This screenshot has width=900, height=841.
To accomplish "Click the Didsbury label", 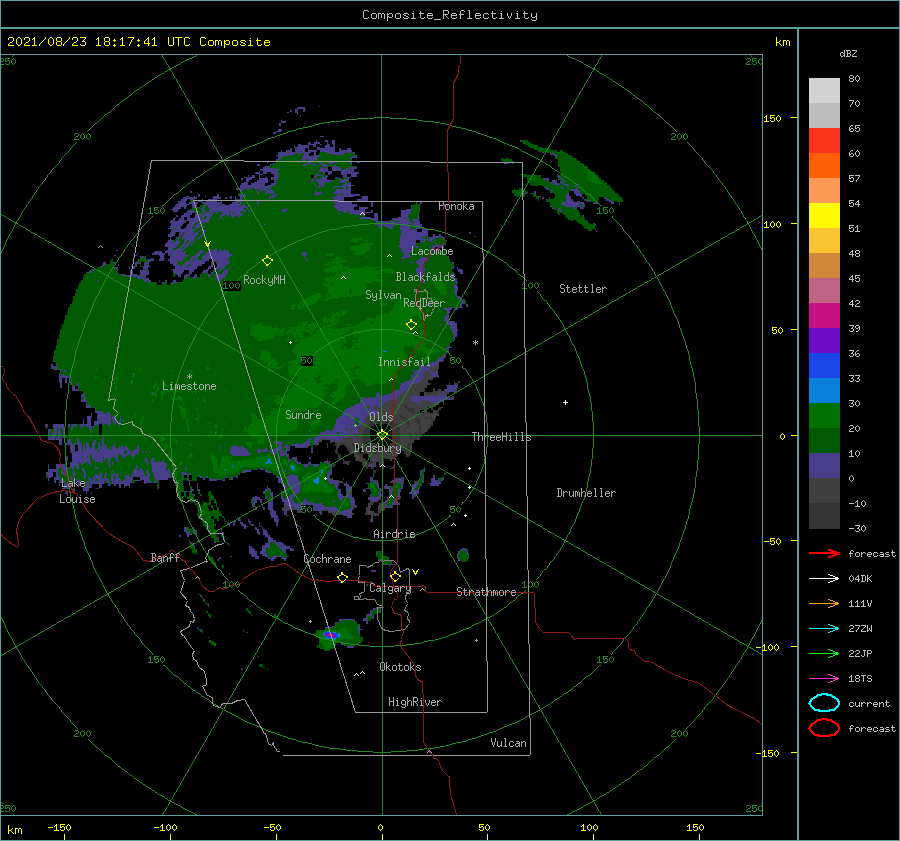I will click(377, 448).
